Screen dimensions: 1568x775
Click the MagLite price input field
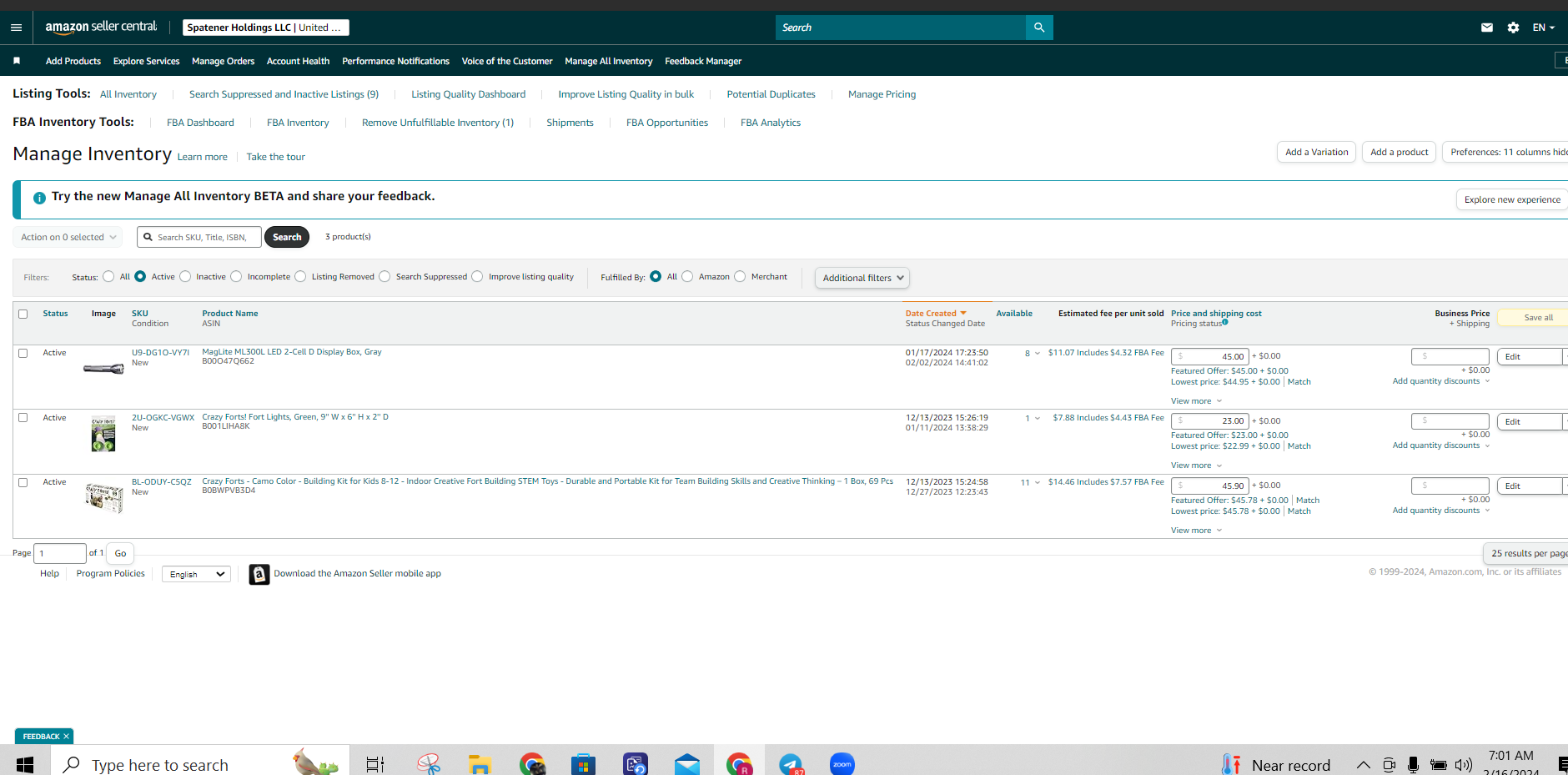pyautogui.click(x=1209, y=356)
